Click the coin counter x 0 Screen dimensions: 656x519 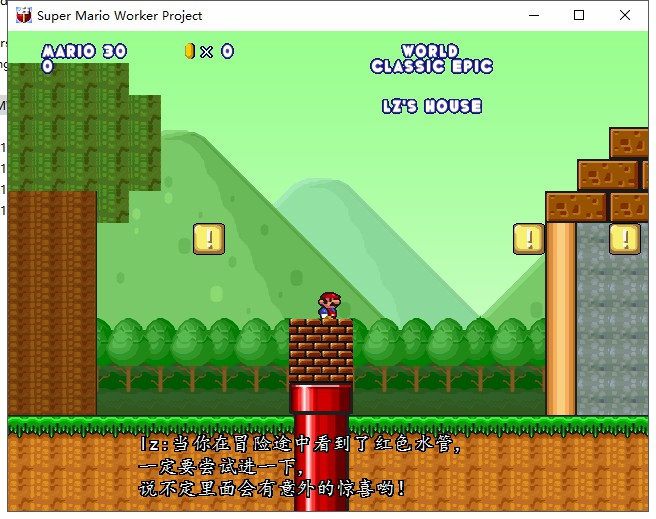tap(217, 51)
